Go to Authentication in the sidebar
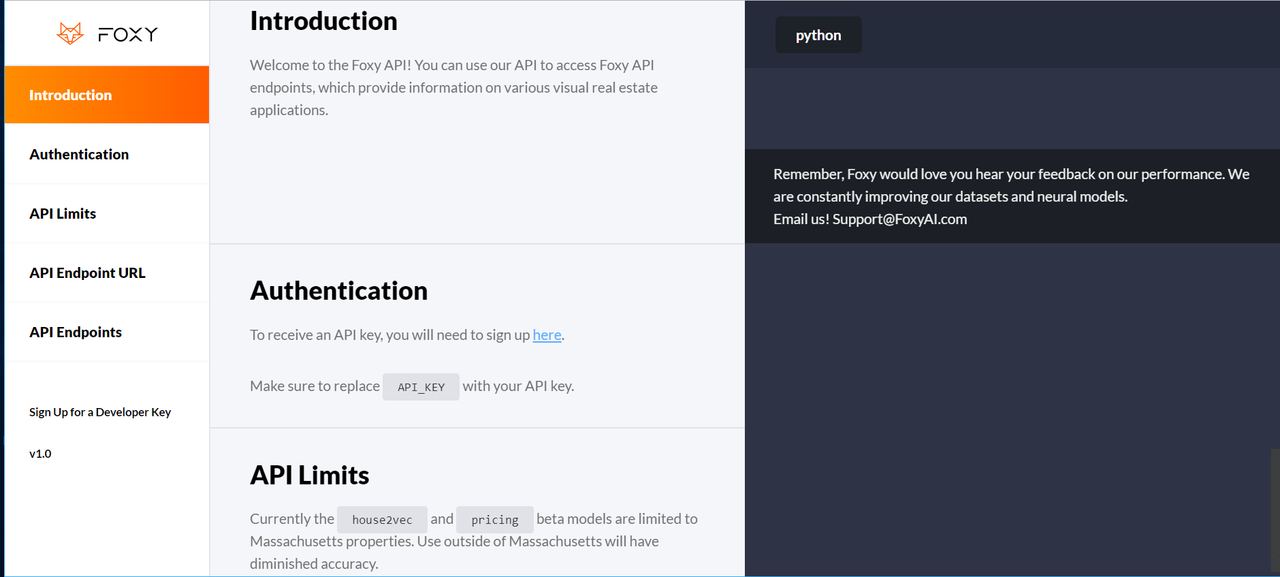This screenshot has height=577, width=1280. click(107, 154)
